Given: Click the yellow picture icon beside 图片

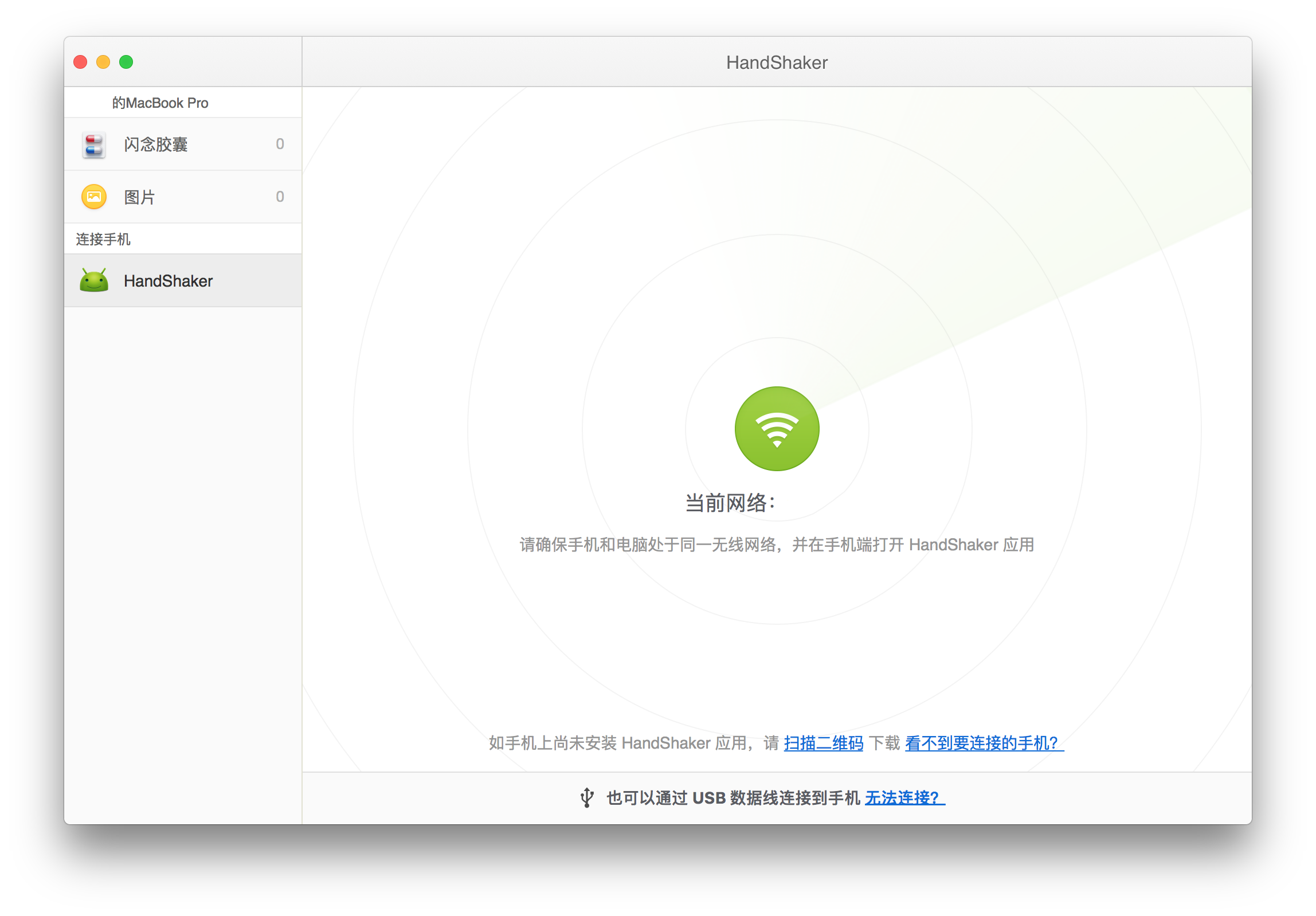Looking at the screenshot, I should pyautogui.click(x=94, y=197).
